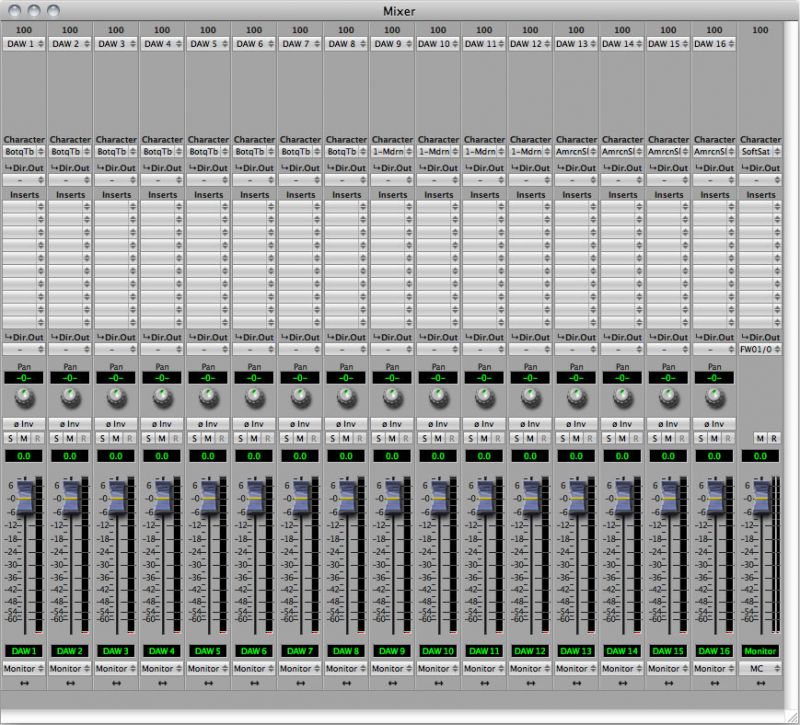This screenshot has height=725, width=800.
Task: Click the ø Inv button on DAW 6
Action: 254,424
